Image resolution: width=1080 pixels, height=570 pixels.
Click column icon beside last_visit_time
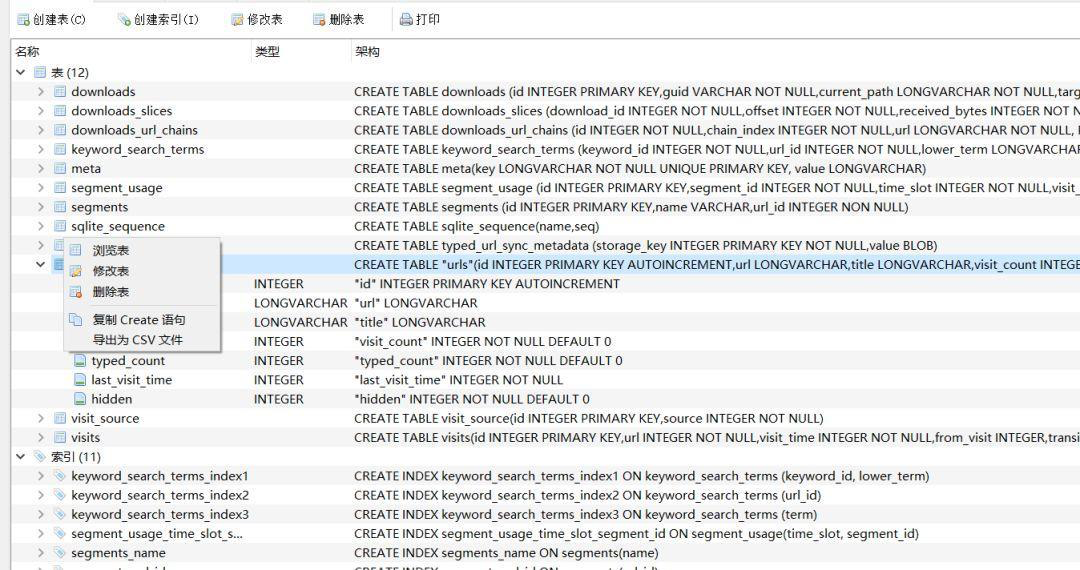[80, 380]
